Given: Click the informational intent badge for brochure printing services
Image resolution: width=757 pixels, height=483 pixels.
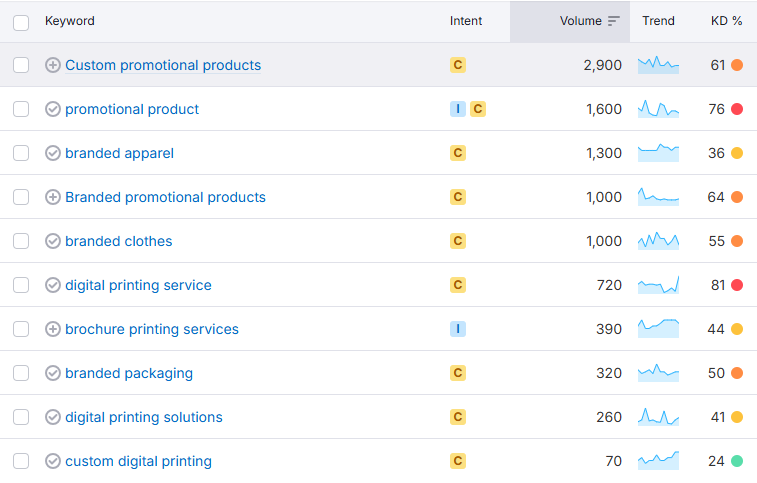Looking at the screenshot, I should point(458,329).
